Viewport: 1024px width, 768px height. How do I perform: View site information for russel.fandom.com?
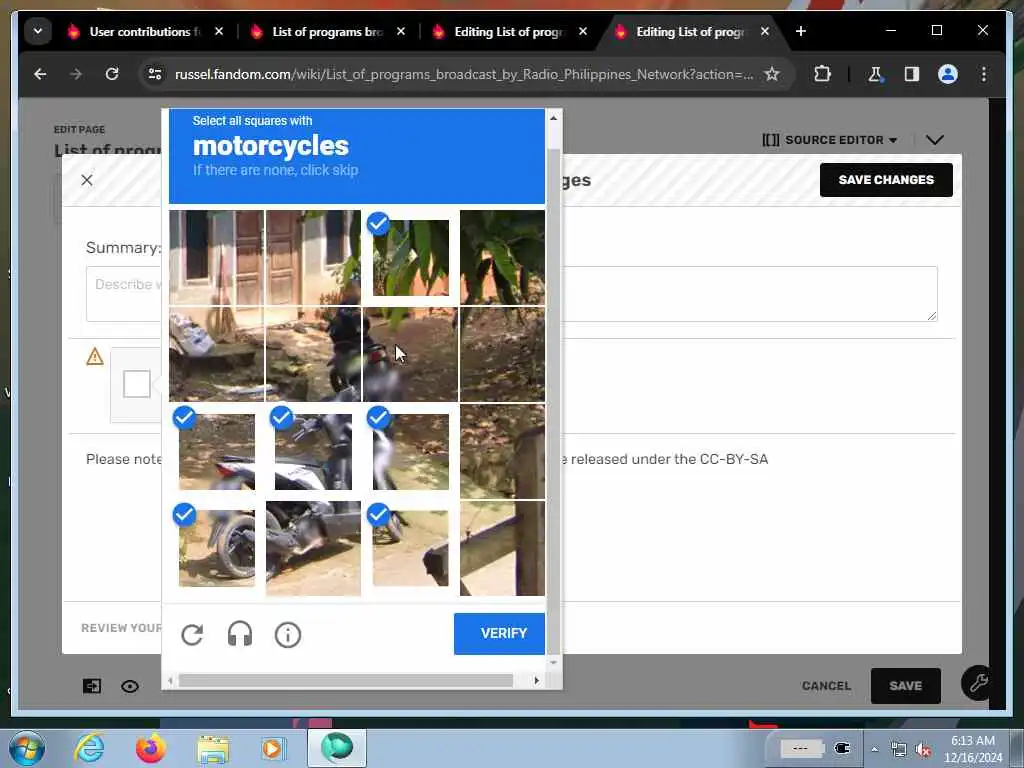click(x=155, y=74)
